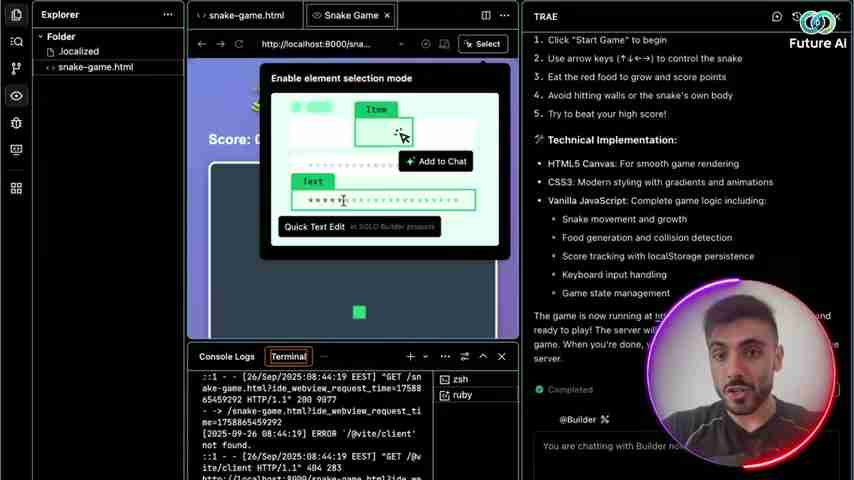Viewport: 854px width, 480px height.
Task: Click Quick Text Edit label
Action: click(314, 227)
